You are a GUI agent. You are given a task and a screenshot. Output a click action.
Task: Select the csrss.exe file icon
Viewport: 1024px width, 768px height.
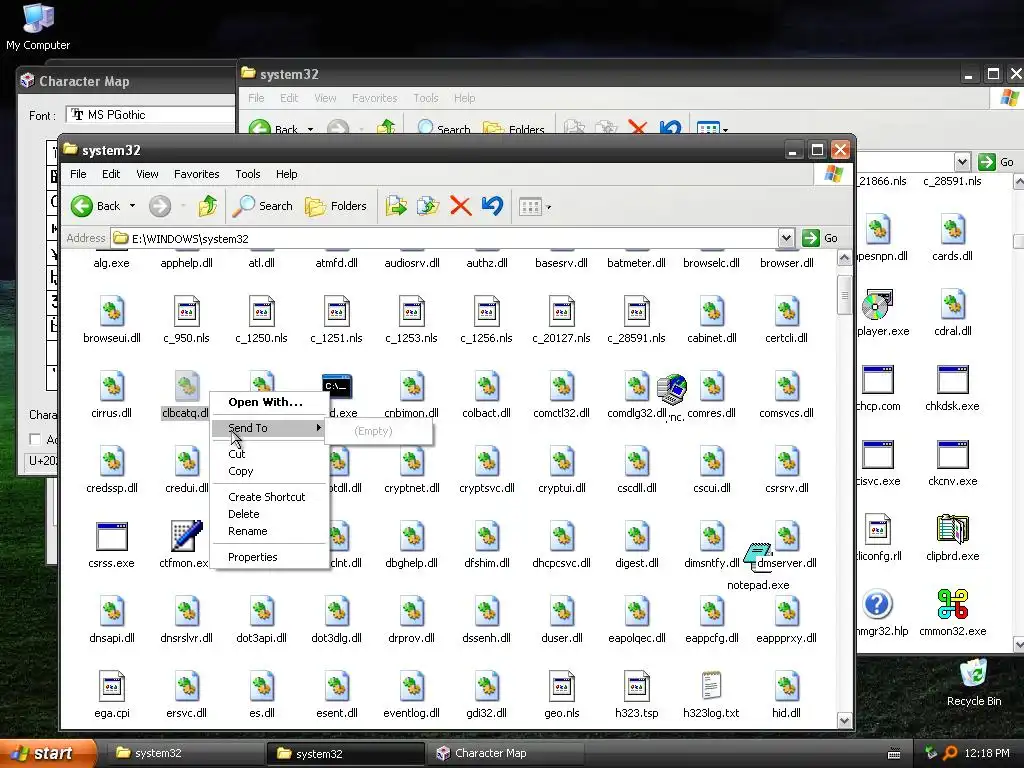tap(112, 537)
